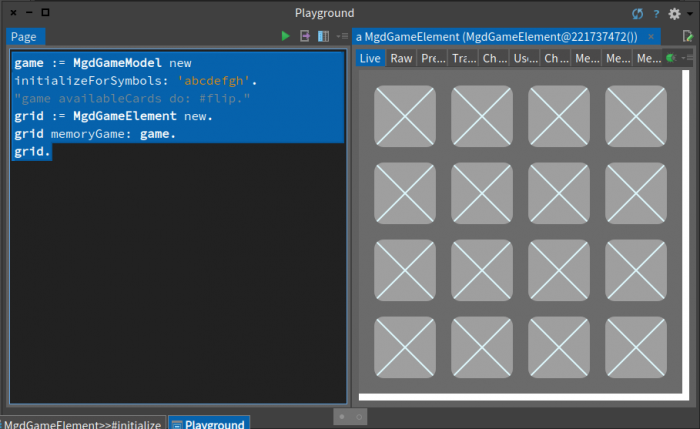The width and height of the screenshot is (700, 429).
Task: Run the code with the green Do it button
Action: [x=285, y=36]
